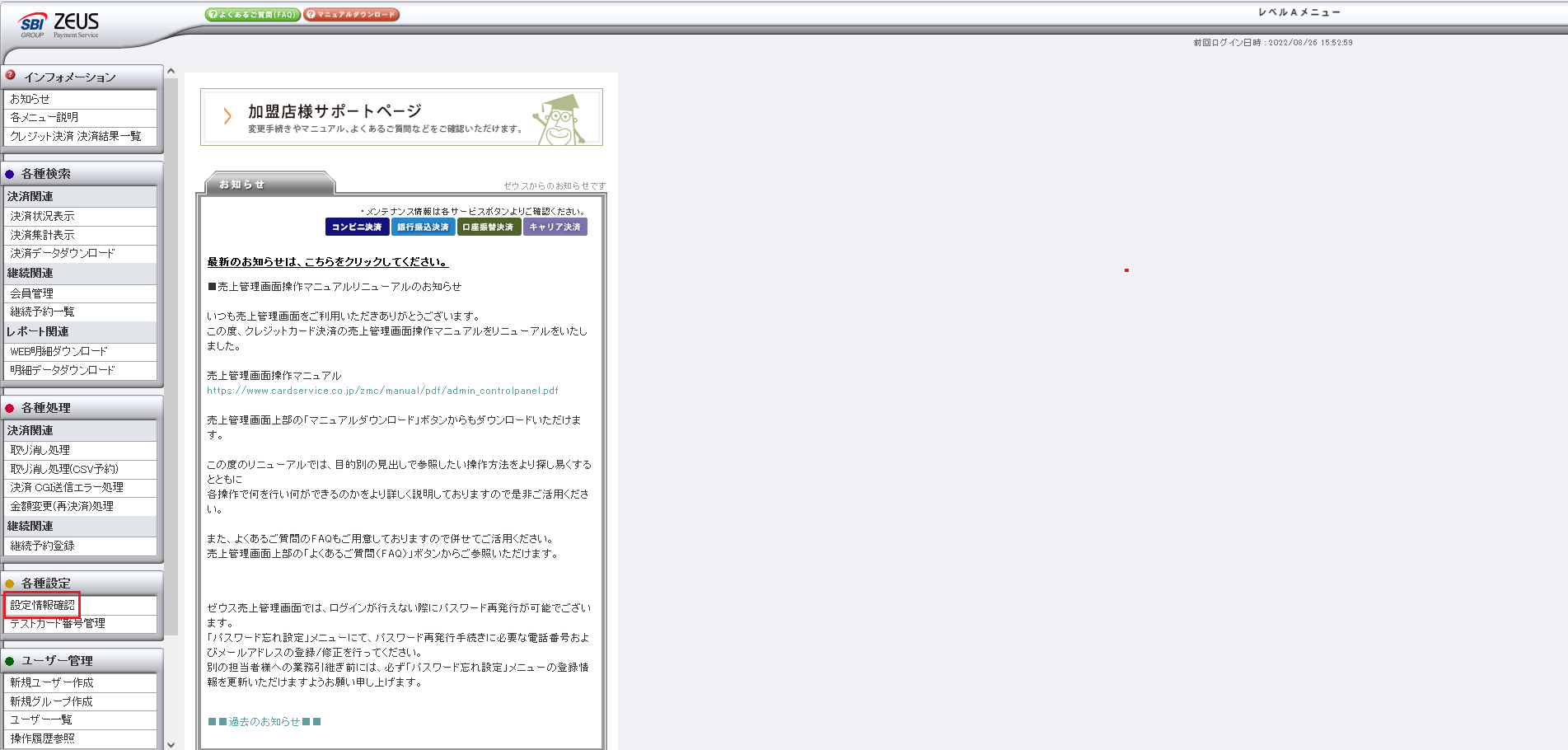This screenshot has width=1568, height=750.
Task: Open the 過去のお知らせ link
Action: [x=264, y=721]
